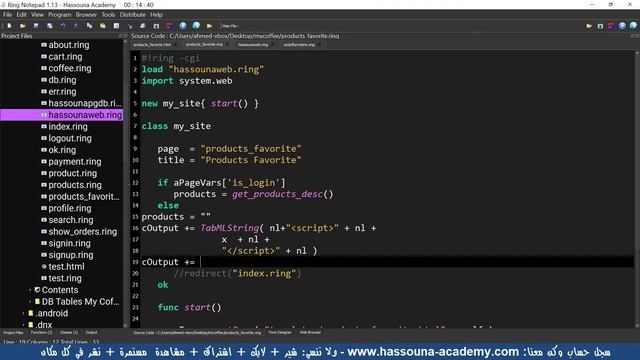The image size is (640, 360).
Task: Select search.ring in Project Files
Action: (x=71, y=220)
